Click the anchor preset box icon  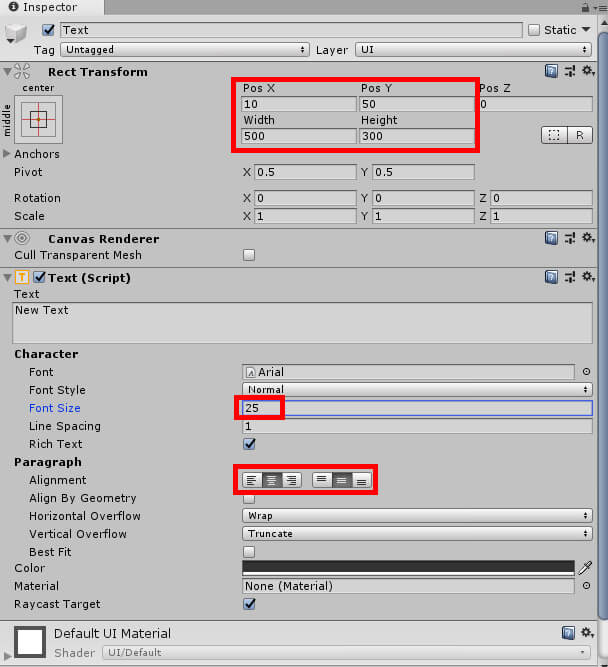[38, 120]
